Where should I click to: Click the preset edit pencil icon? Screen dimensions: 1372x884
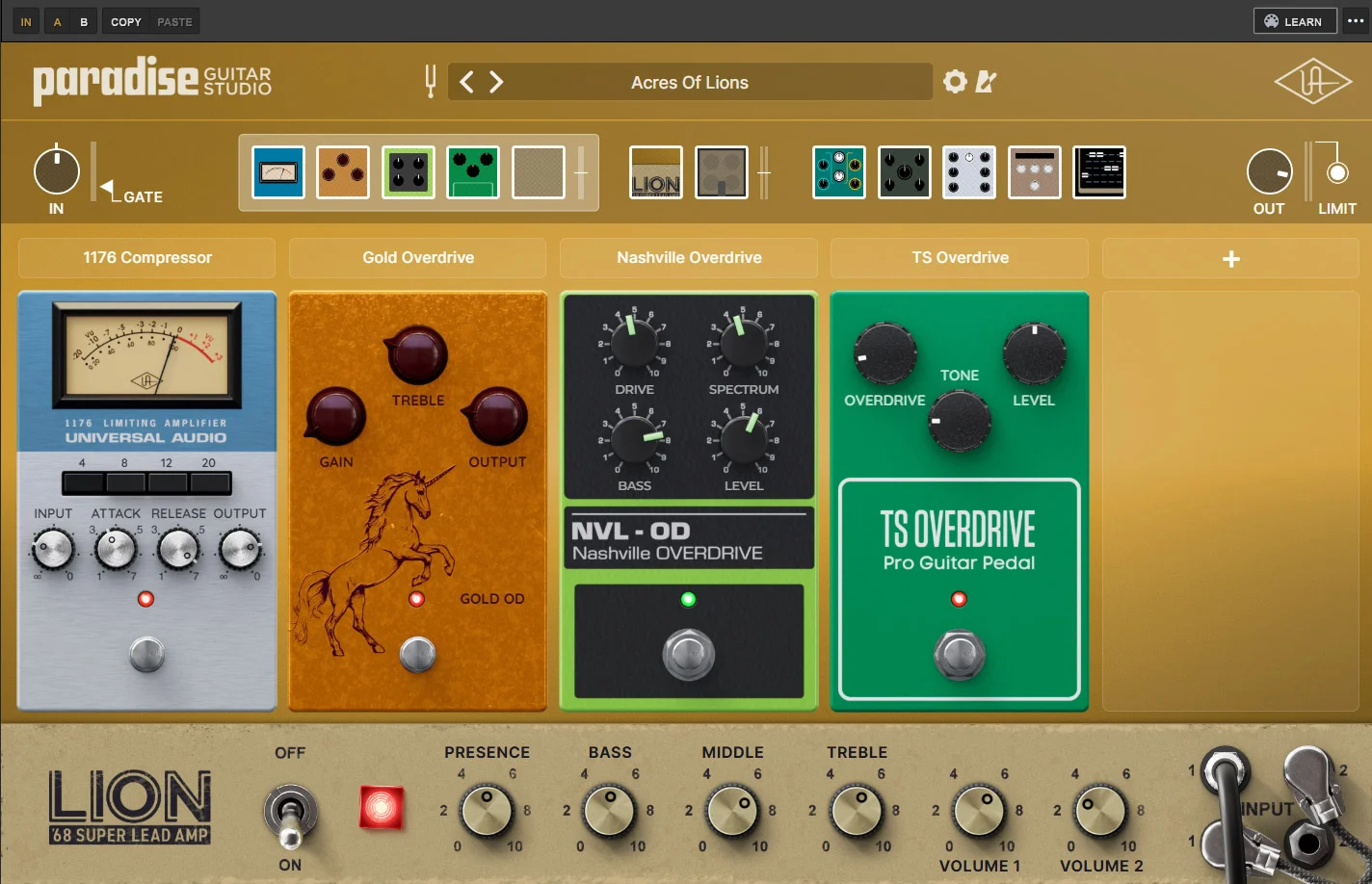click(x=986, y=82)
